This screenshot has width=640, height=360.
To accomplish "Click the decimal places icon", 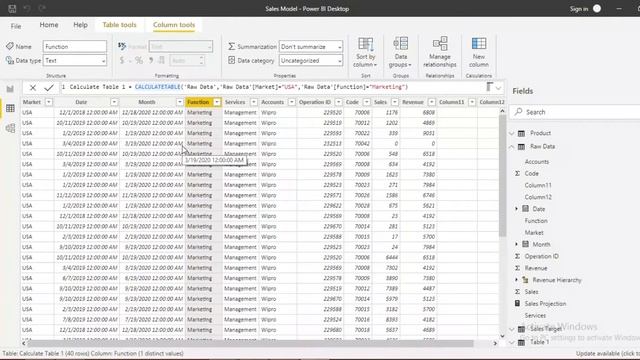I will coord(162,60).
